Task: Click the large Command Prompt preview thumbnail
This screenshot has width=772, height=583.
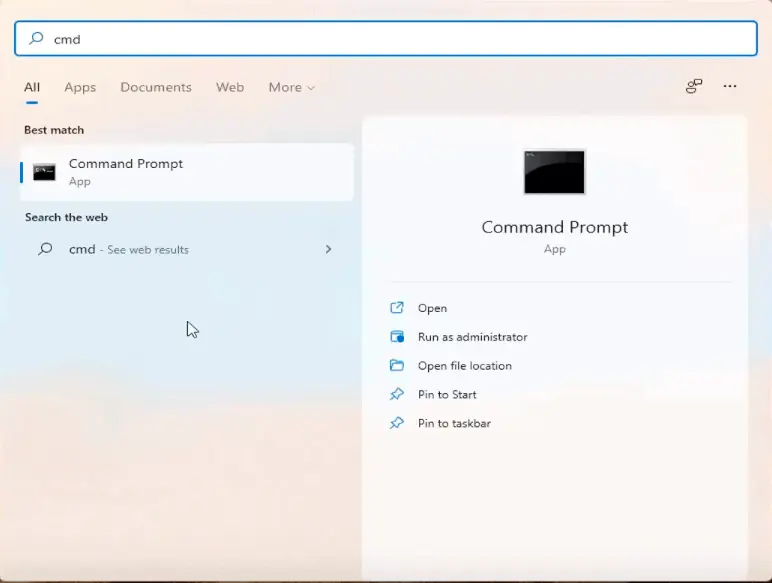Action: [x=554, y=172]
